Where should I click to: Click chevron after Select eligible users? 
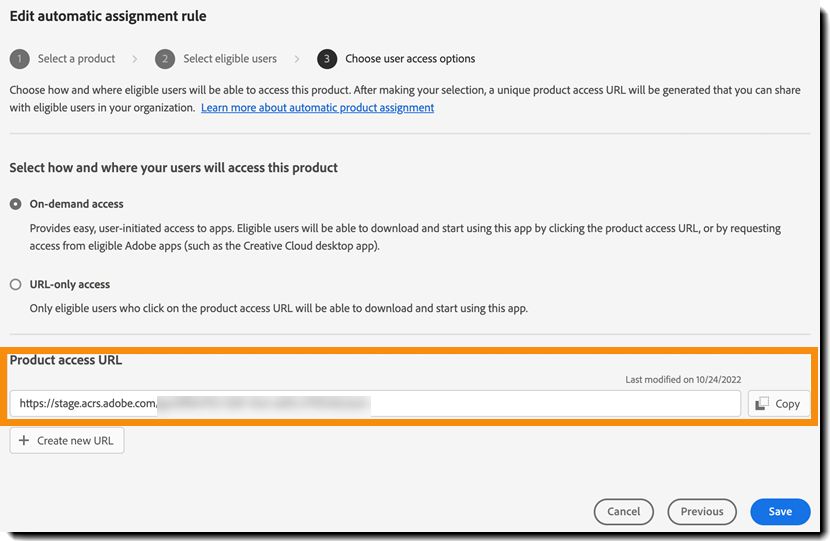(297, 59)
